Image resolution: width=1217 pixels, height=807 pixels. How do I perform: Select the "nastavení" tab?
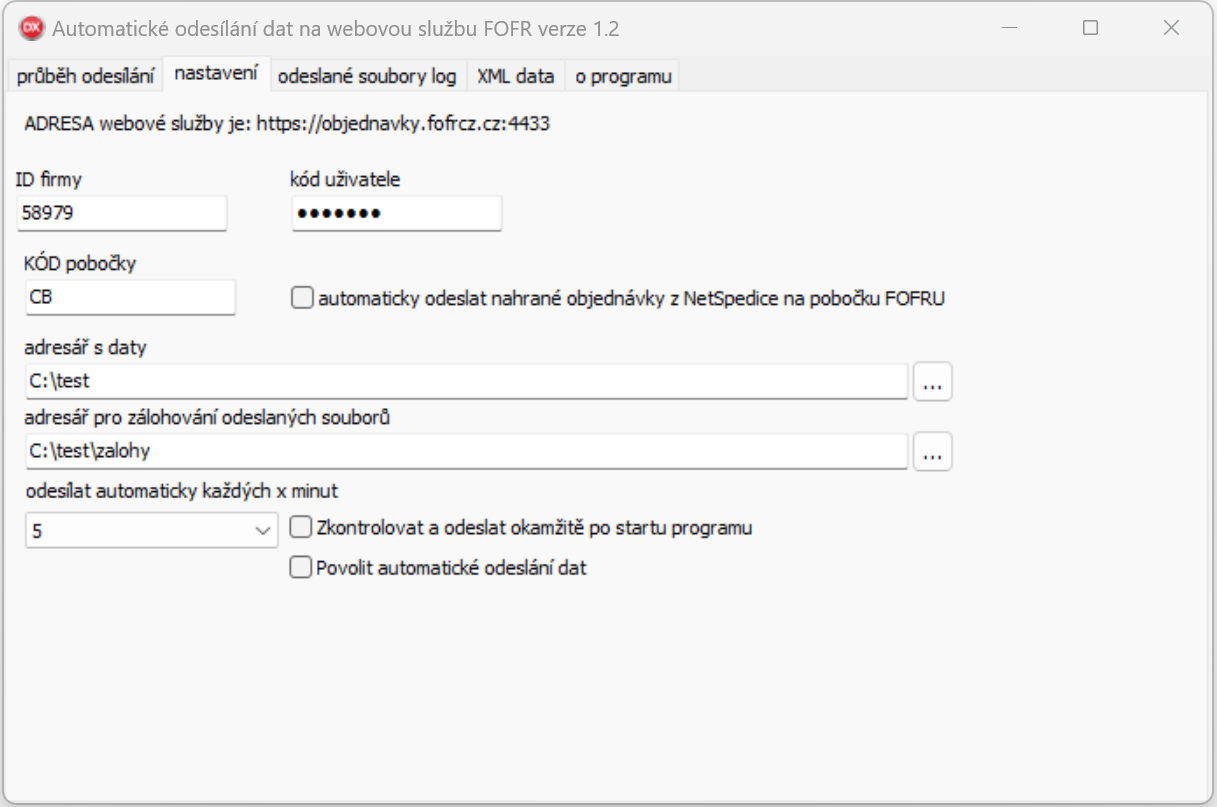pyautogui.click(x=216, y=75)
